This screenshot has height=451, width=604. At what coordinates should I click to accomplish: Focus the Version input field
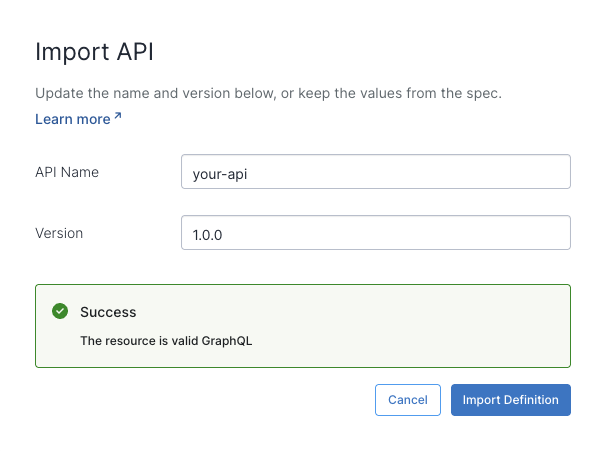pos(375,233)
